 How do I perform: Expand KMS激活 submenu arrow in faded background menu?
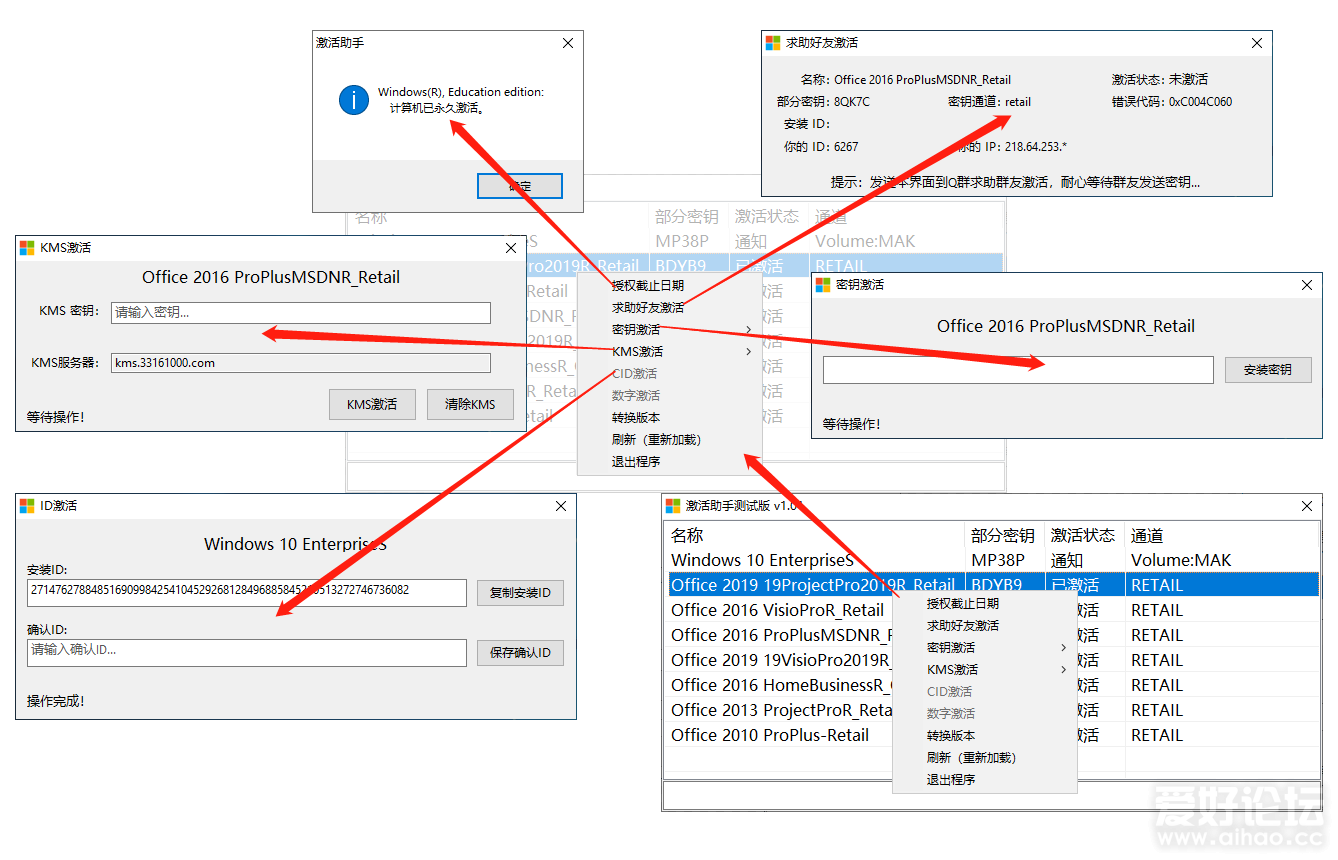[748, 352]
